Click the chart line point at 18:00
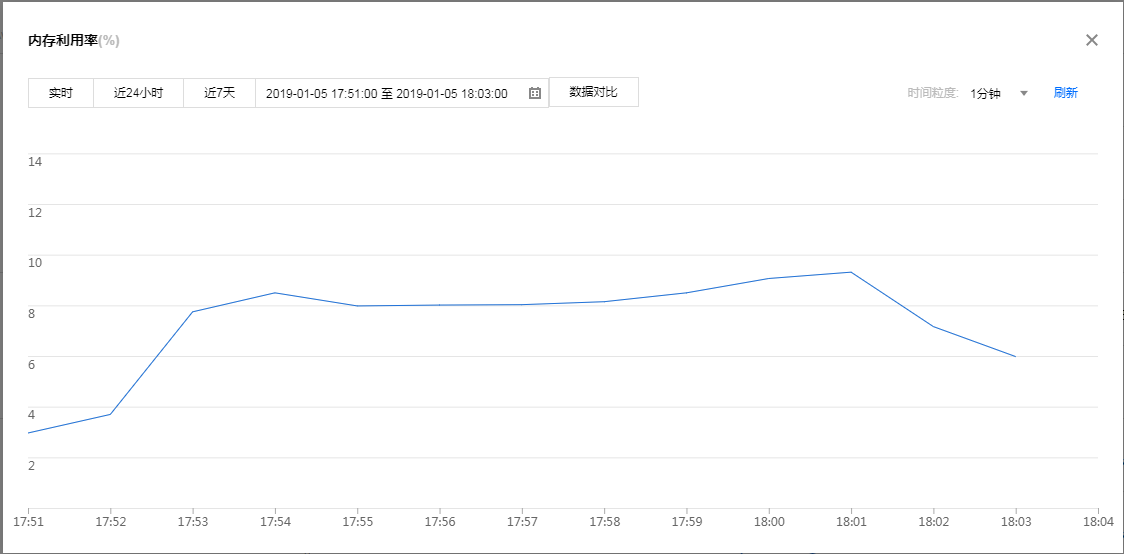 point(768,278)
